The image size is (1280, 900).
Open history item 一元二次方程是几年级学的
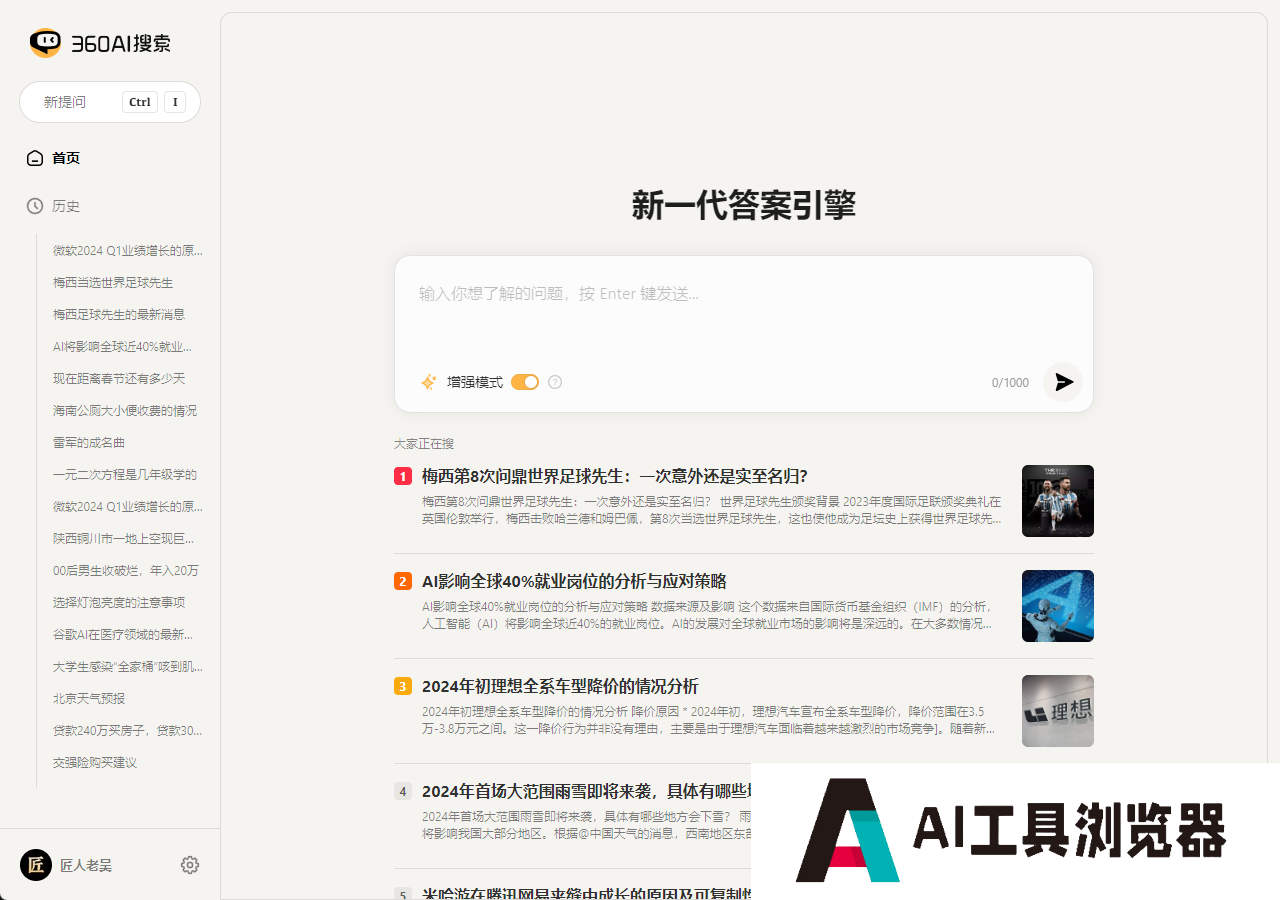point(125,475)
